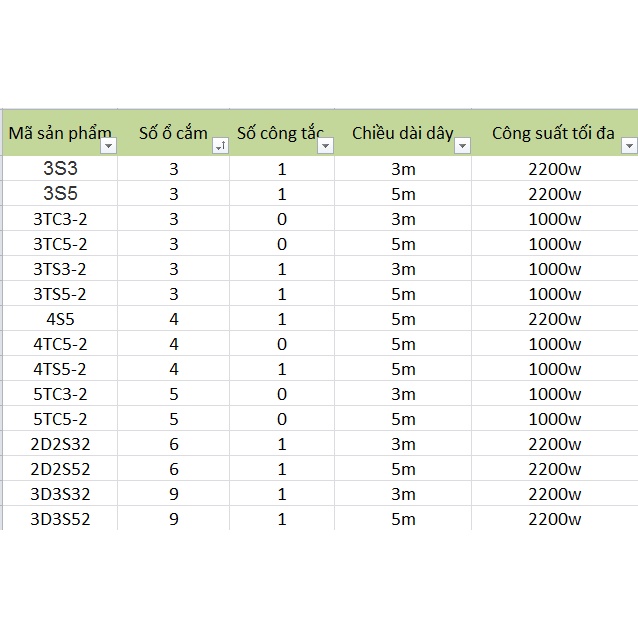Select the 5TC3-2 product code cell
This screenshot has width=638, height=638.
(x=60, y=394)
